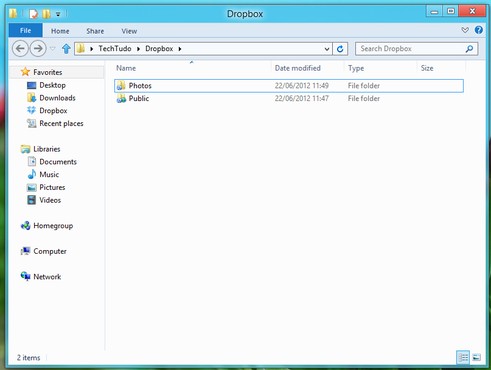Click the Music note icon
The image size is (491, 370).
click(x=32, y=174)
